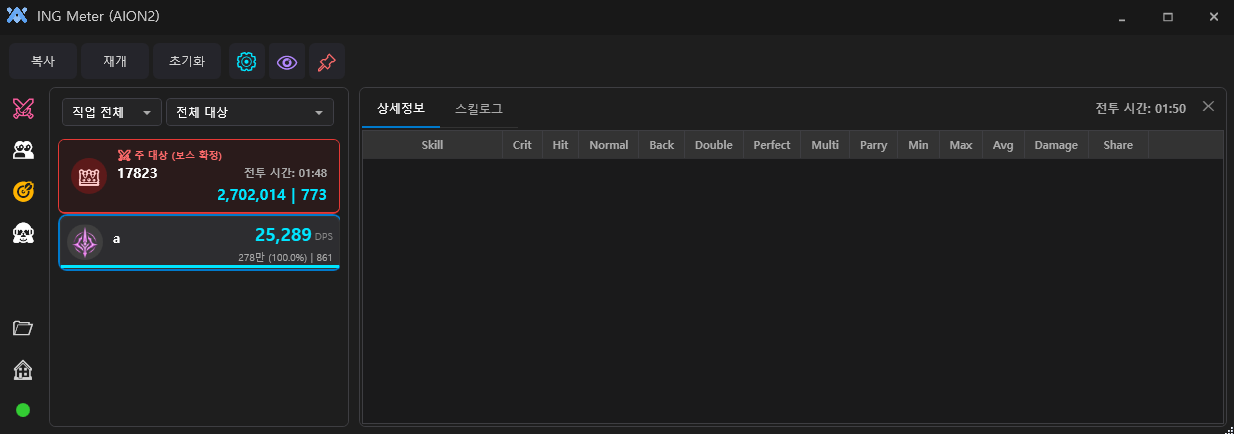Click the home building sidebar icon
The image size is (1234, 434).
tap(24, 370)
